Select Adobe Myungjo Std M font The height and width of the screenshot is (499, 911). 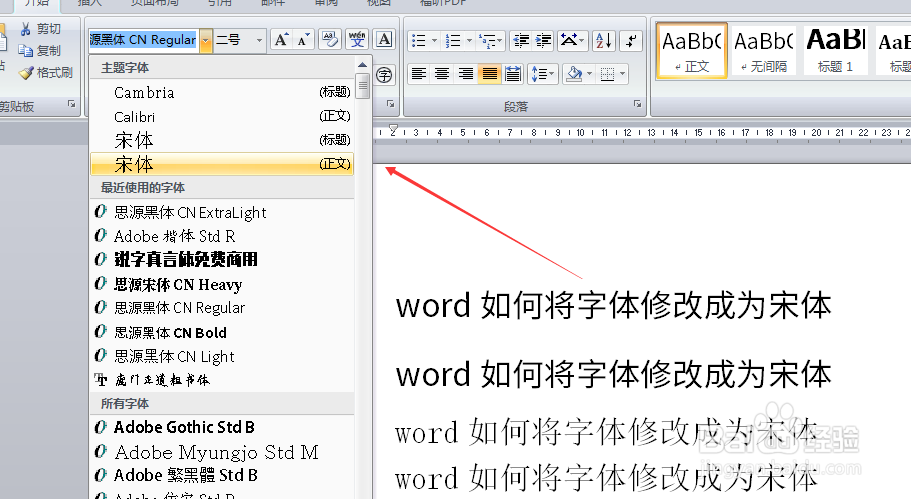(222, 452)
